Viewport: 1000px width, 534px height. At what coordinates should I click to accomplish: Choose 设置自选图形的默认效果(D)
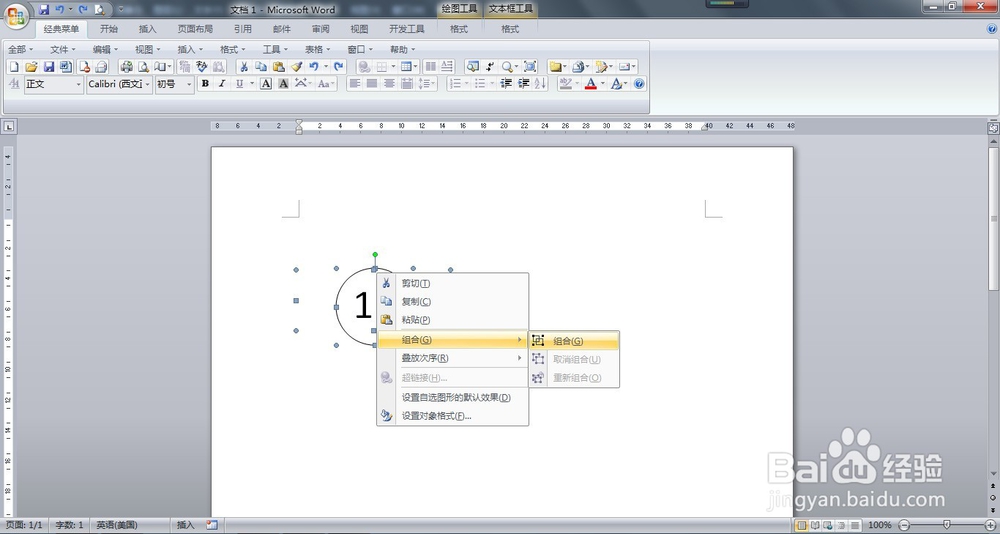click(452, 397)
